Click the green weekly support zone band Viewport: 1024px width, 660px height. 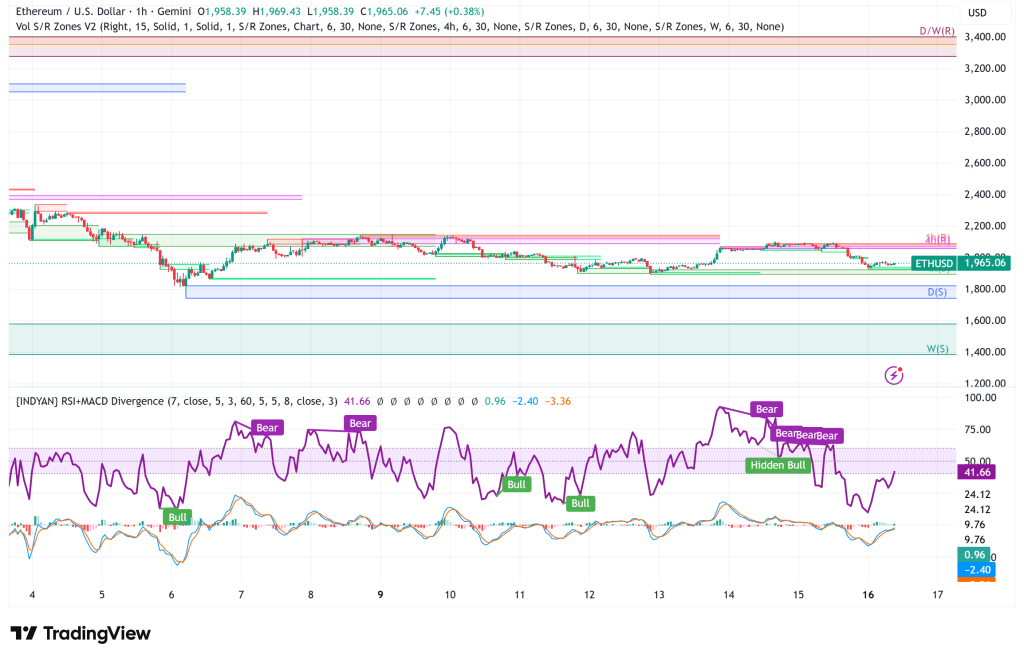tap(480, 339)
